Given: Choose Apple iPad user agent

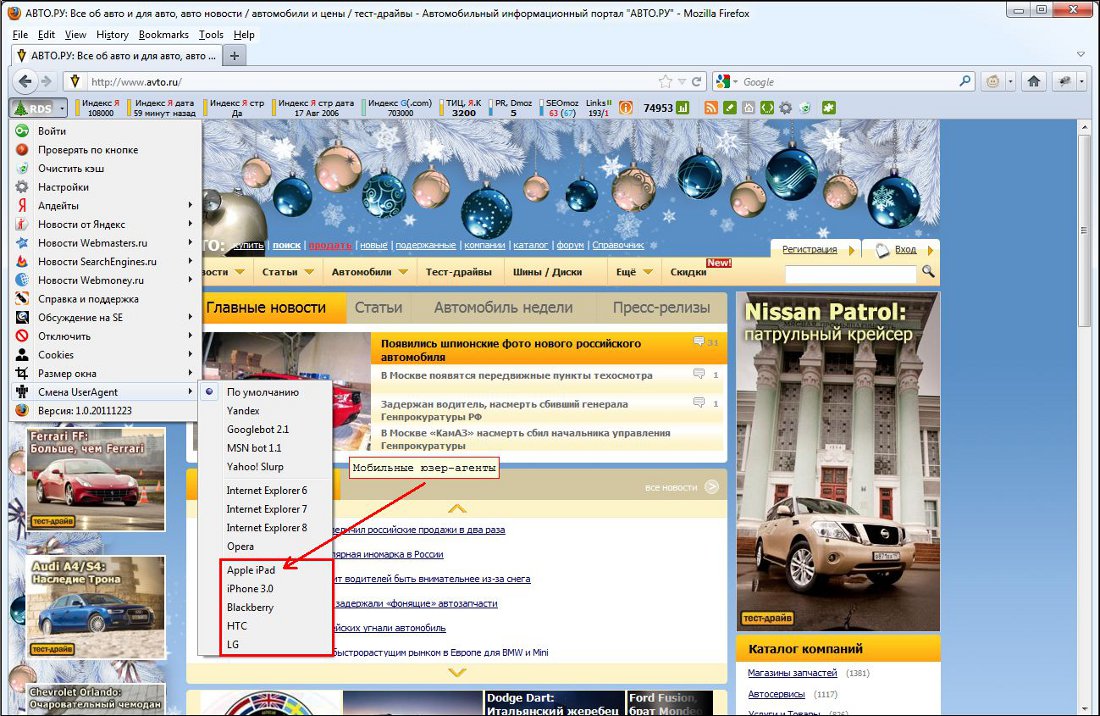Looking at the screenshot, I should point(251,570).
